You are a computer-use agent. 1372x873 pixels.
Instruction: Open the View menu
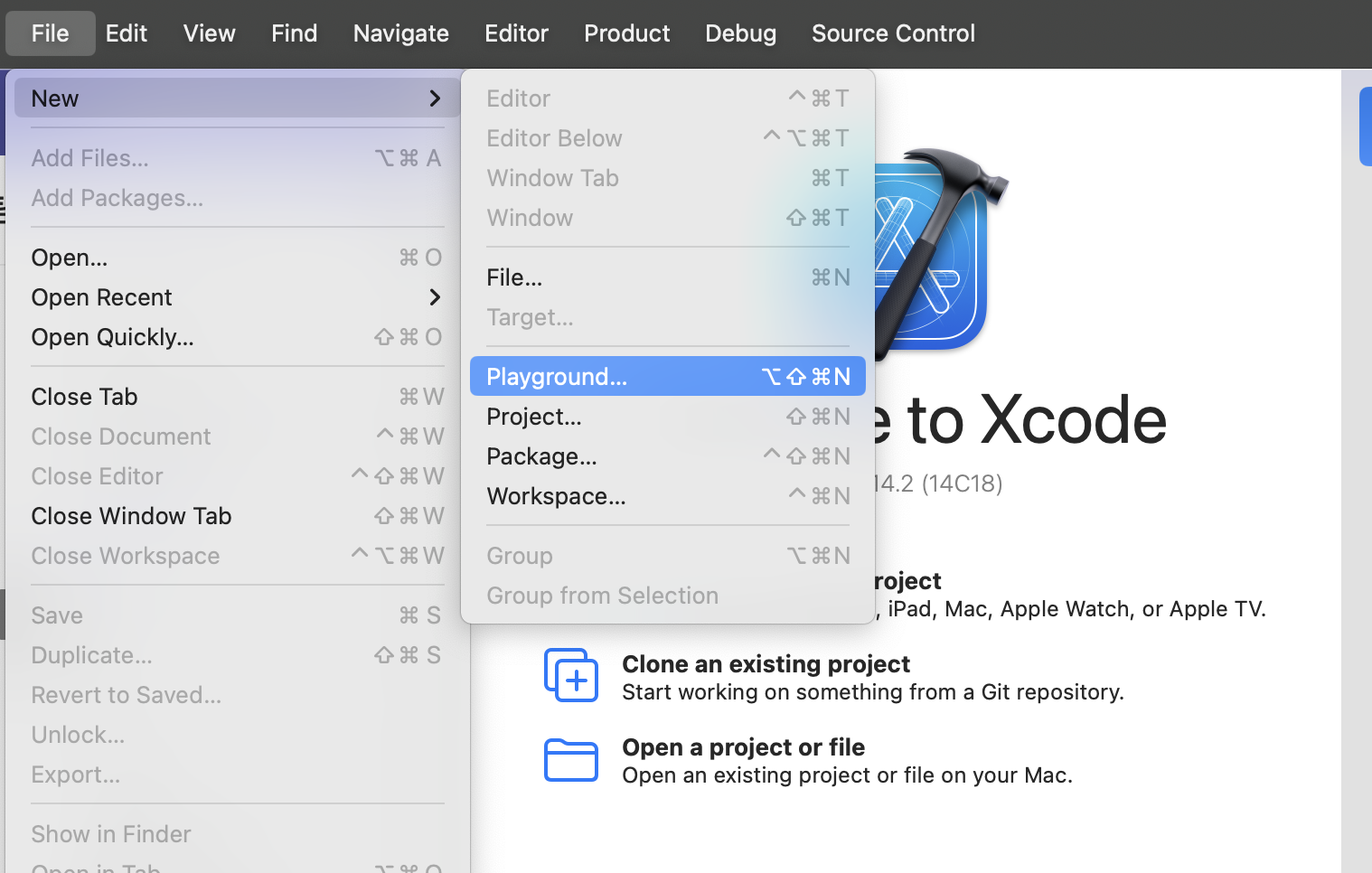click(x=210, y=33)
